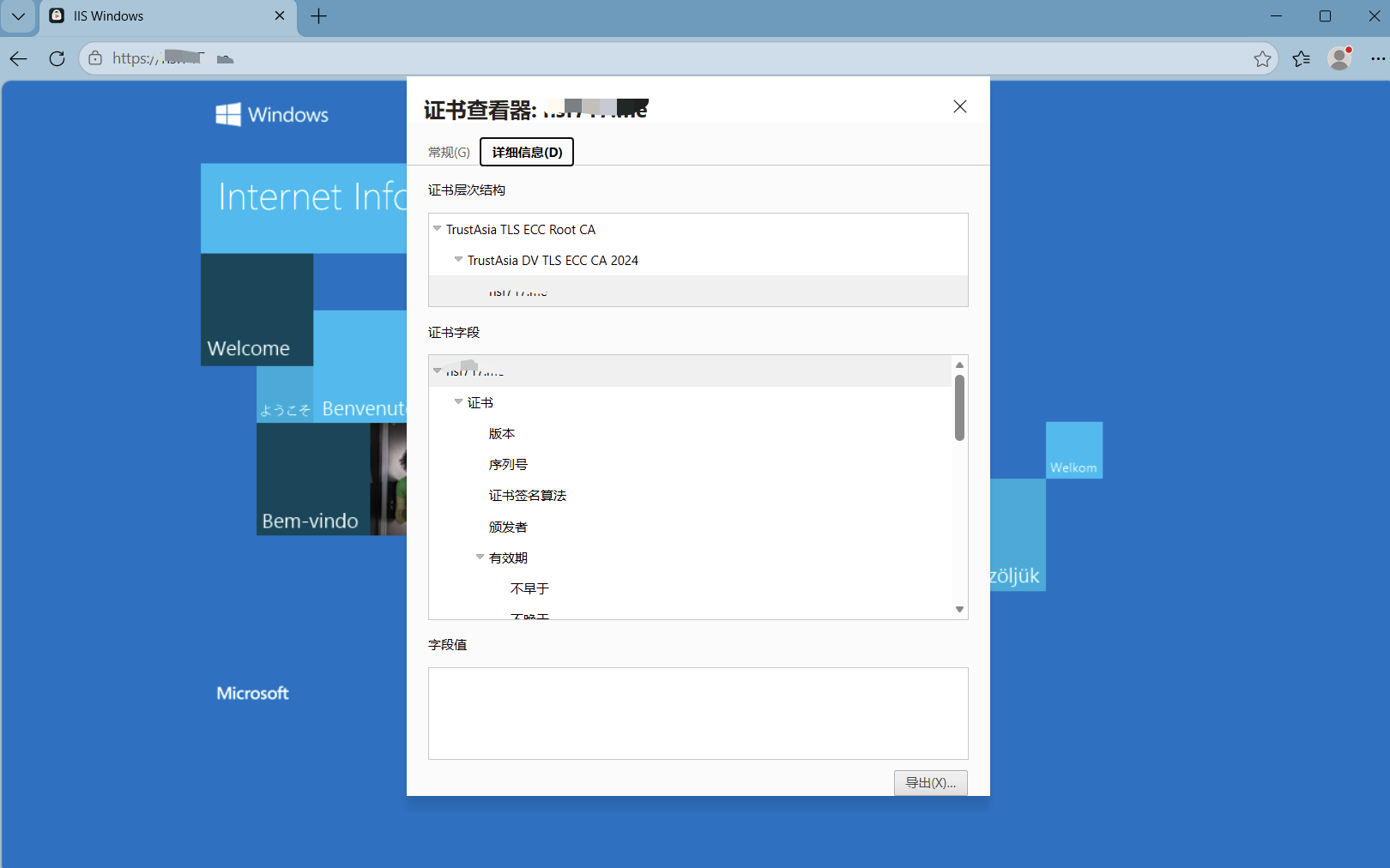This screenshot has height=868, width=1390.
Task: Open the site lock info icon
Action: 95,58
